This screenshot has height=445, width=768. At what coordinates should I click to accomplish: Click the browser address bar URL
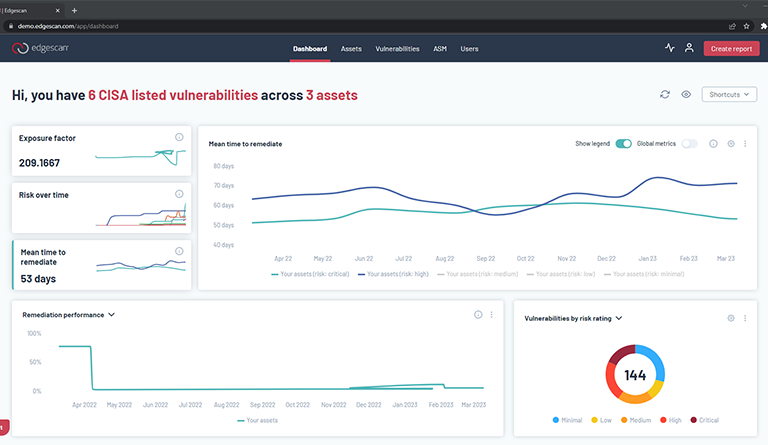(68, 26)
